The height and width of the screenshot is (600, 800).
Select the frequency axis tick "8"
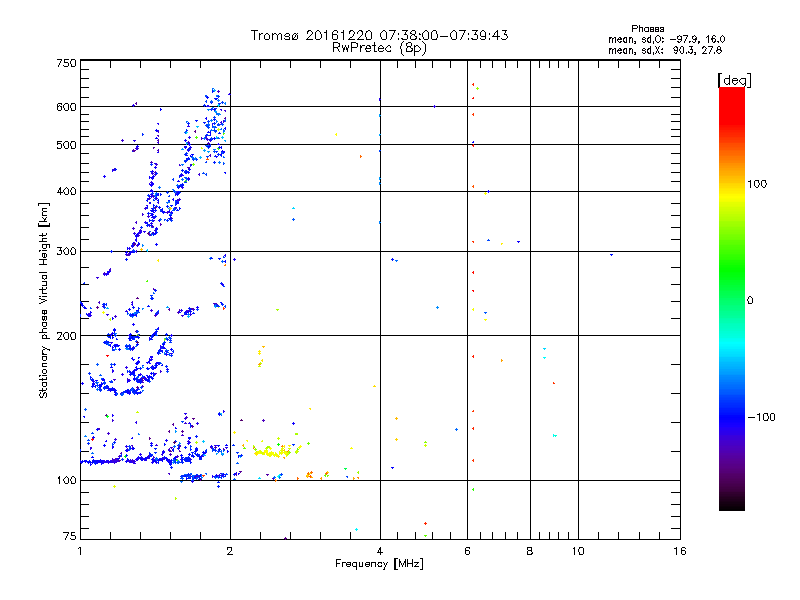pos(530,551)
